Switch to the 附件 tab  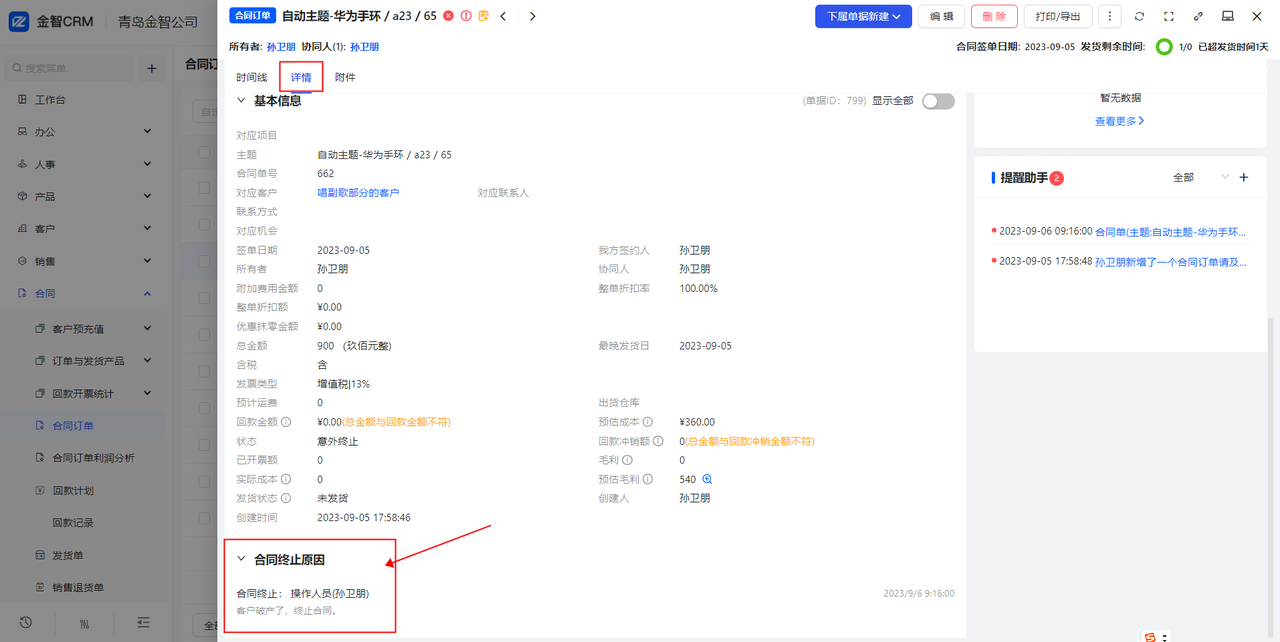[345, 77]
